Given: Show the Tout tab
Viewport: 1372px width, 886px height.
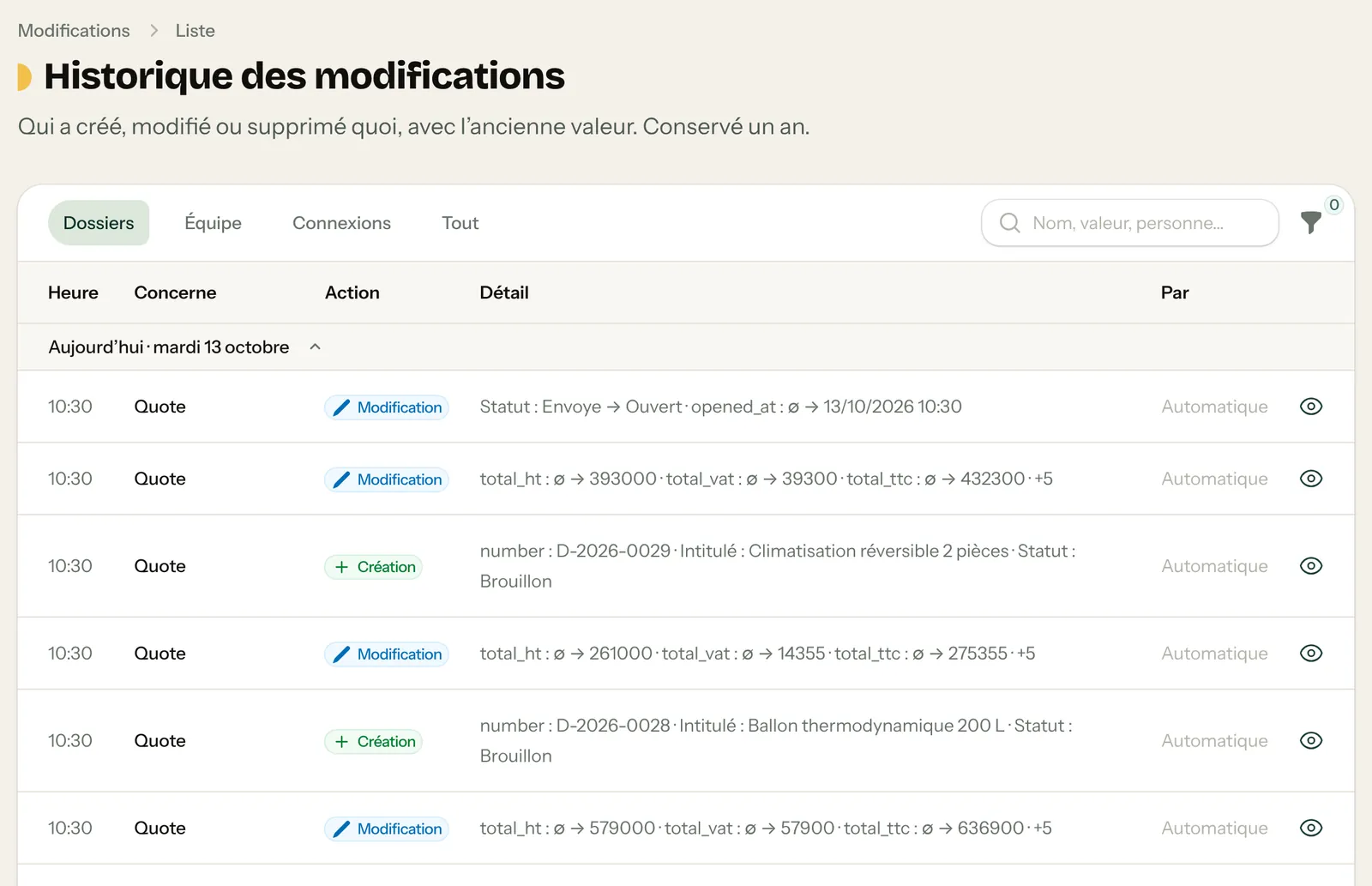Looking at the screenshot, I should [x=460, y=223].
